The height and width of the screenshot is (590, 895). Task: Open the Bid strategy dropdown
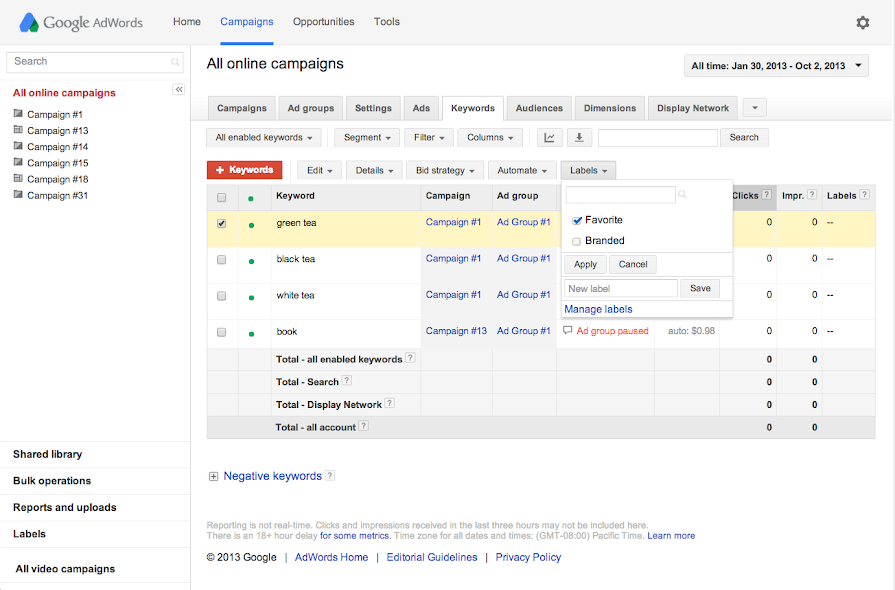click(444, 171)
